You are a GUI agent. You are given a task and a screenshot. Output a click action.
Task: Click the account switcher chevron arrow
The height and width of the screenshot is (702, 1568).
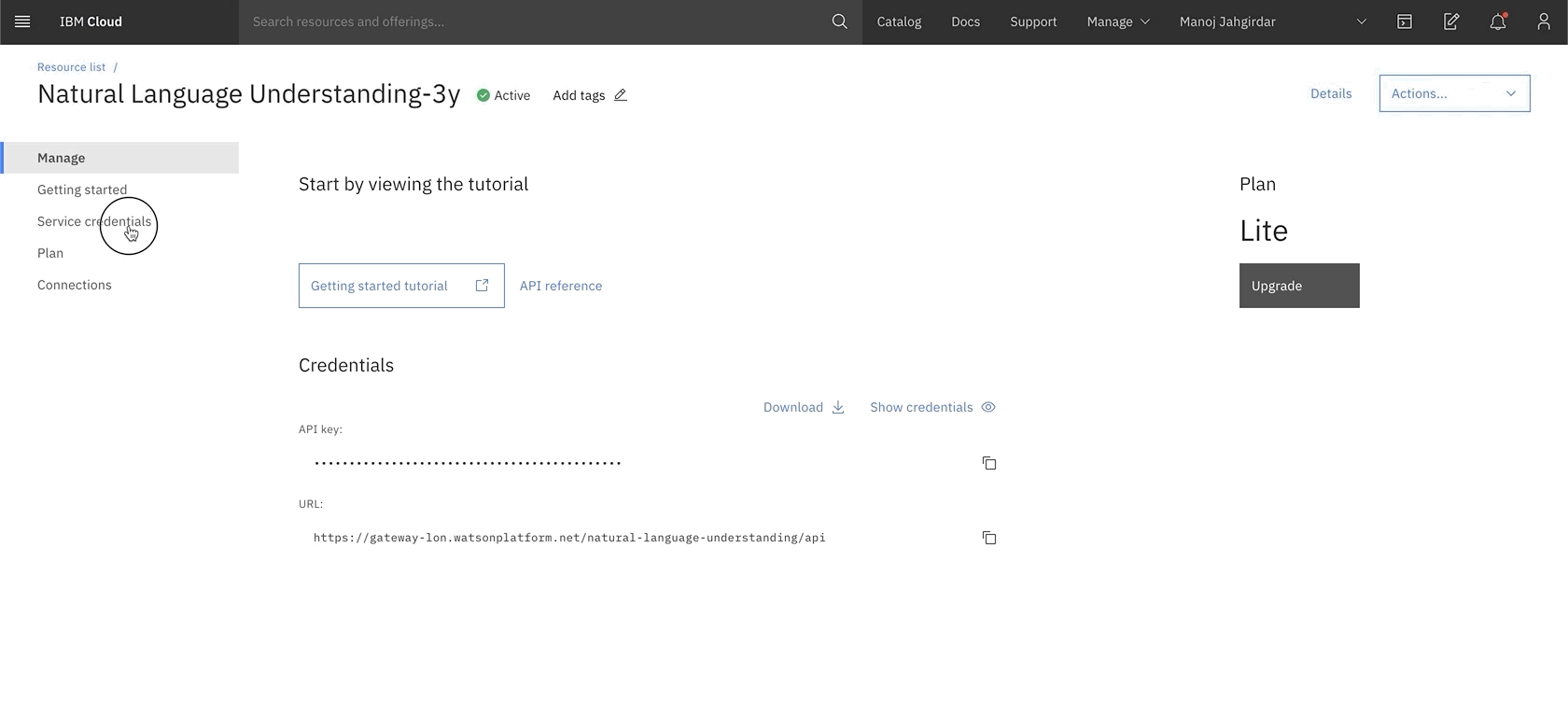point(1361,21)
